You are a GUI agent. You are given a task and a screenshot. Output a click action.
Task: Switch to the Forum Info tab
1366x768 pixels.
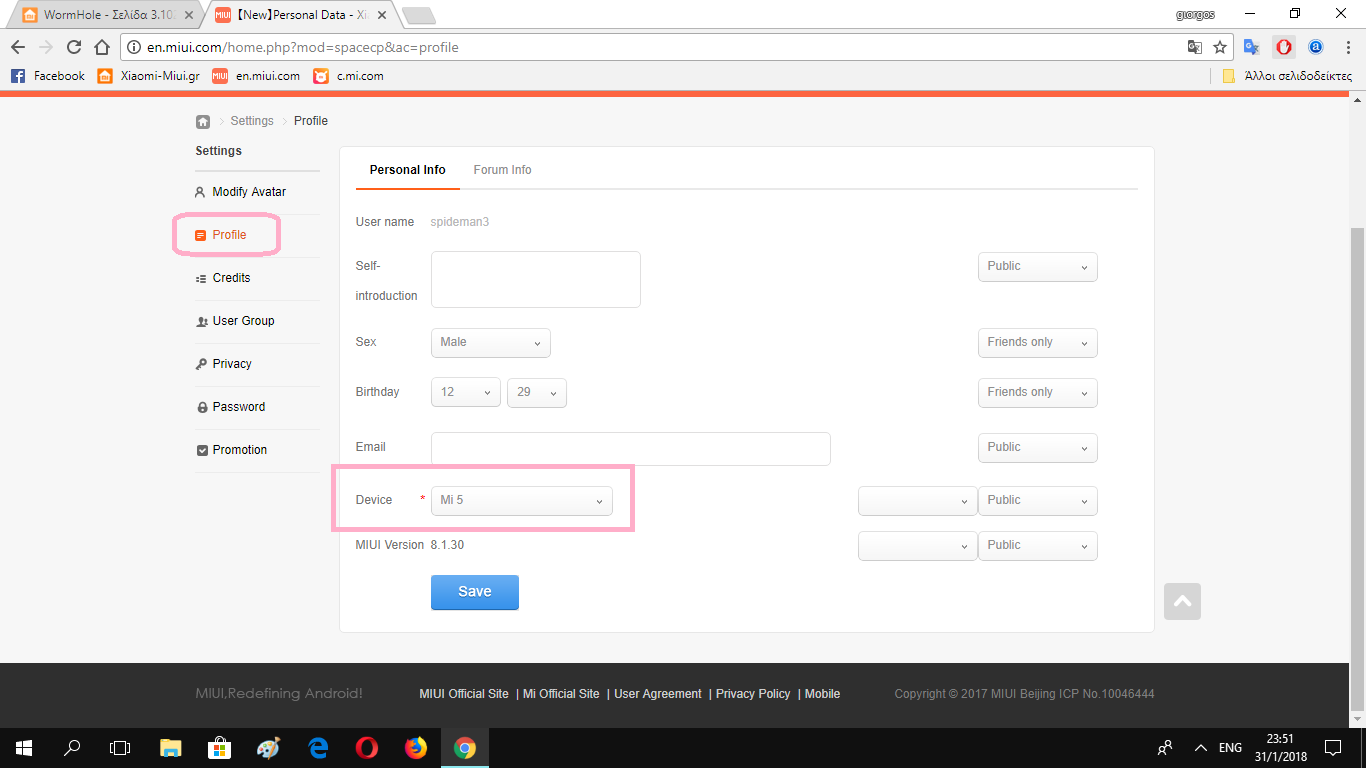click(x=502, y=170)
